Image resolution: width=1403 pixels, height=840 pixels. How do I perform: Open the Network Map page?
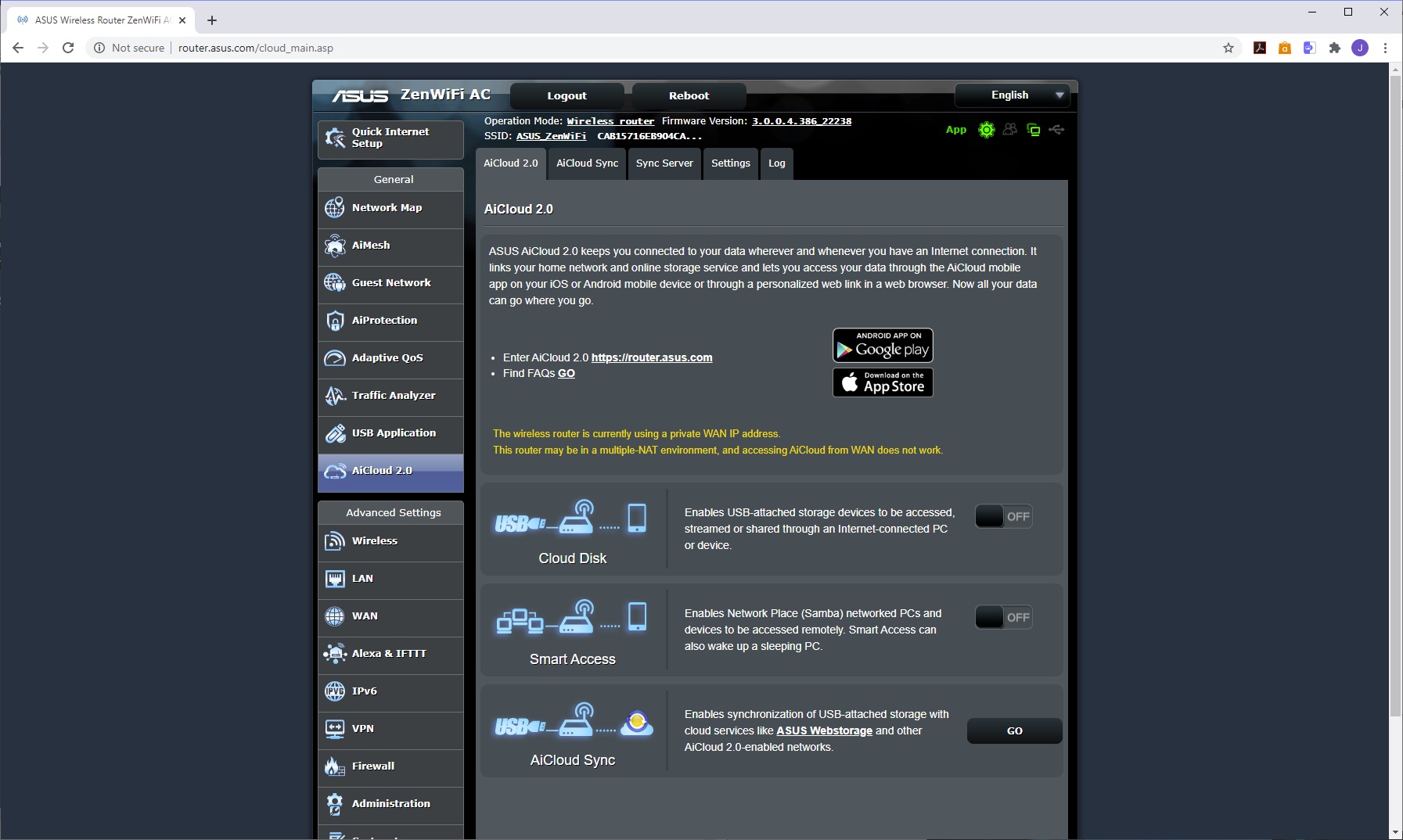pos(390,208)
